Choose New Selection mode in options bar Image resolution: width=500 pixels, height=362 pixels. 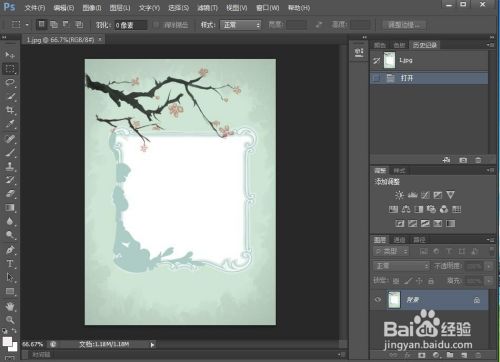[41, 24]
